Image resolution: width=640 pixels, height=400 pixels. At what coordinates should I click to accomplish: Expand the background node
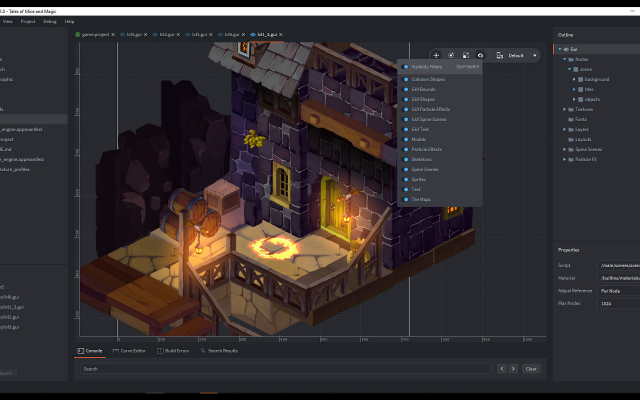[x=574, y=79]
